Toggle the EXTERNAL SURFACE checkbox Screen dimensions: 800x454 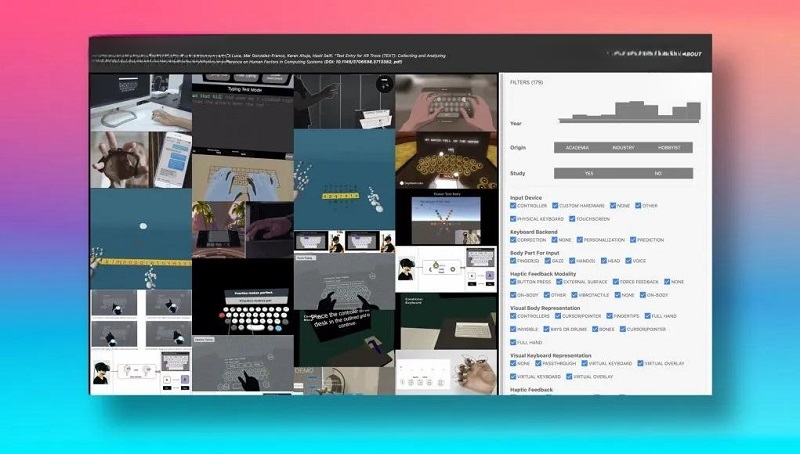(560, 282)
